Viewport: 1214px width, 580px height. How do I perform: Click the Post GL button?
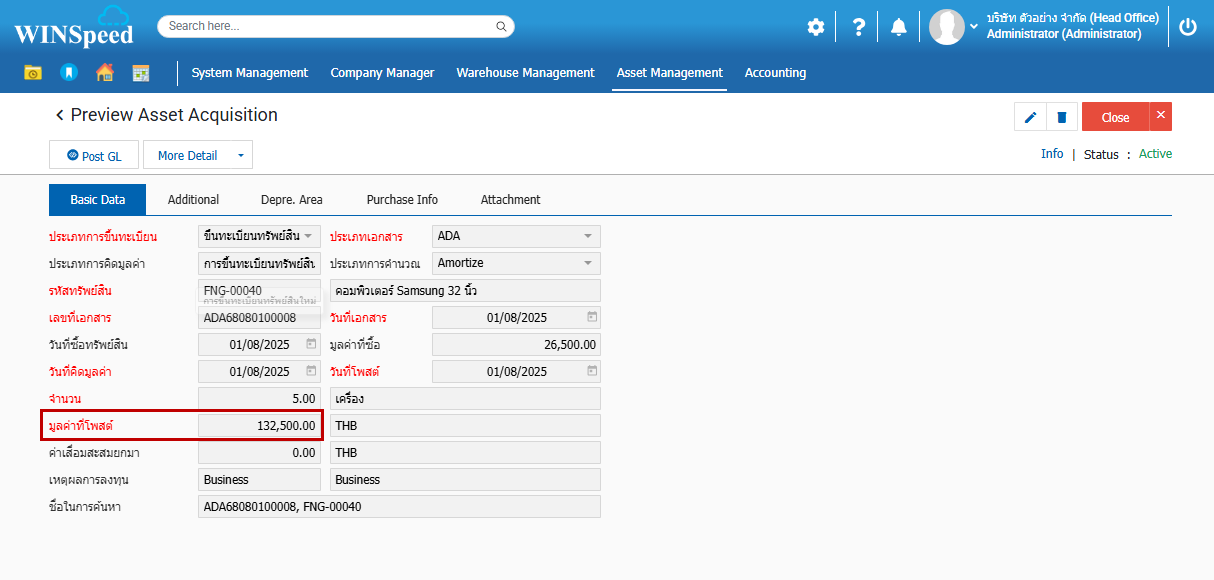point(94,156)
